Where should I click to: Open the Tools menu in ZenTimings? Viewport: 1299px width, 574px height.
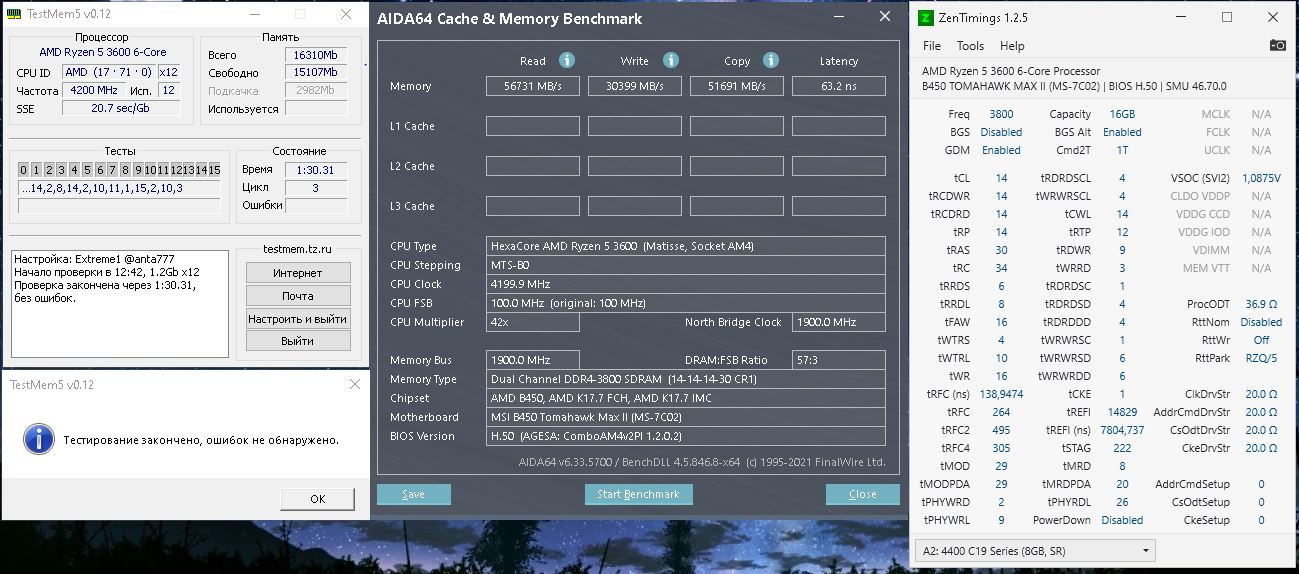pos(970,46)
